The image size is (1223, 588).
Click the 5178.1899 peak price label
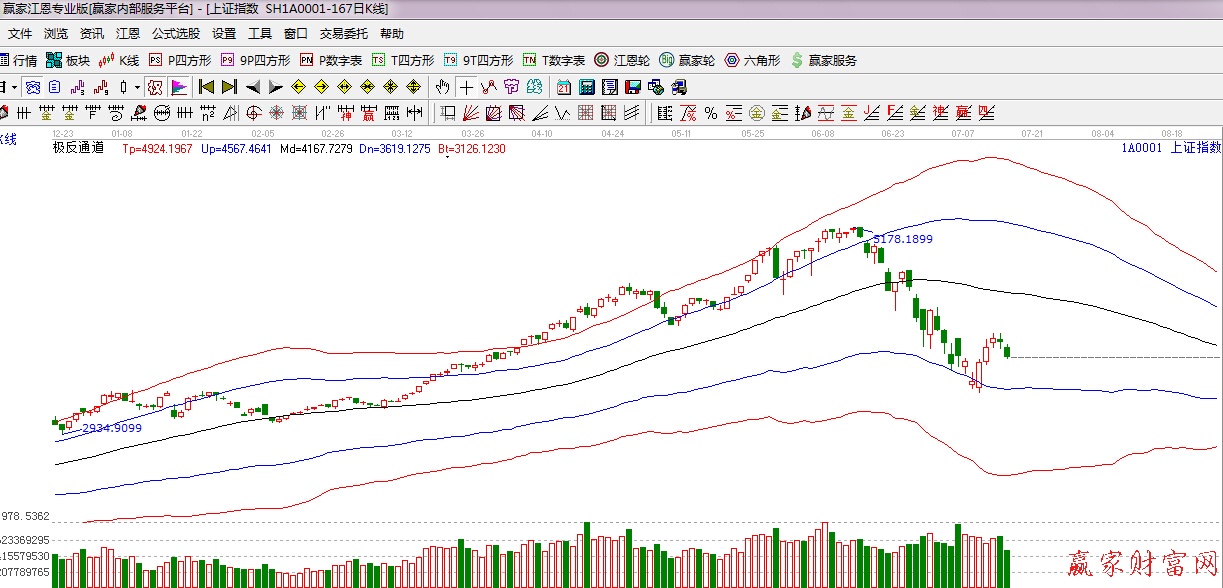(x=902, y=239)
